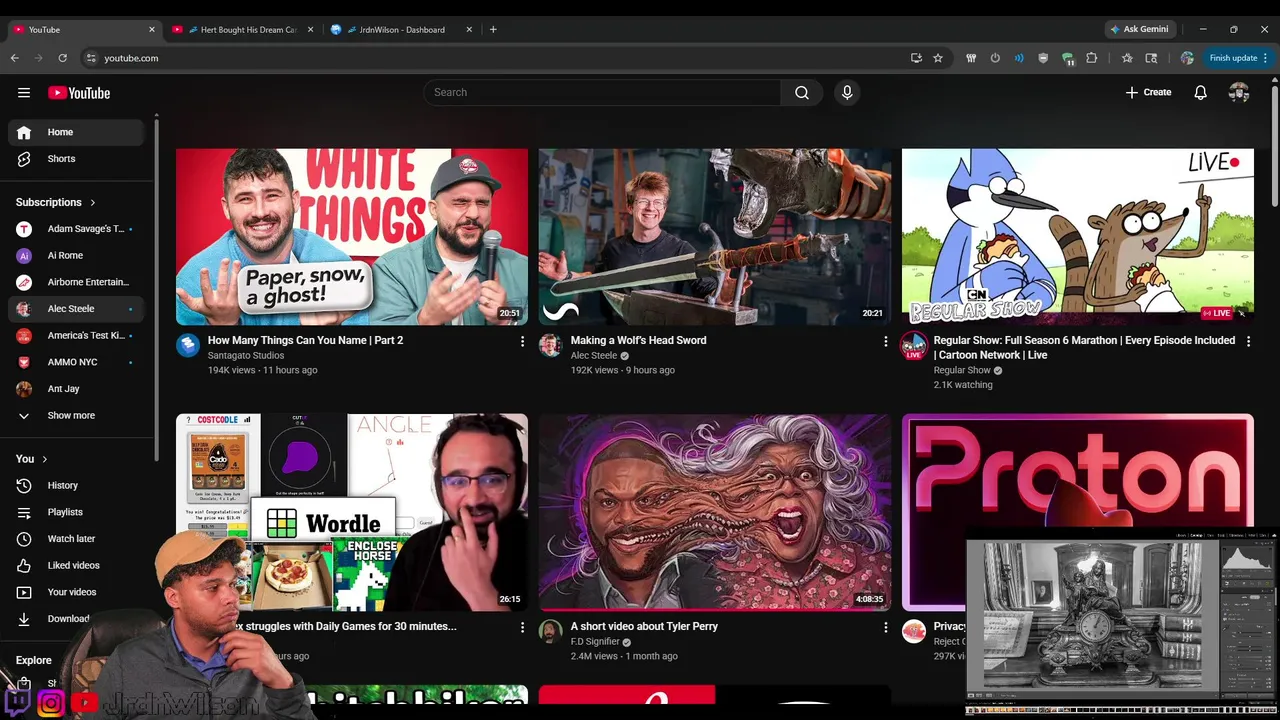Open Liked videos in the sidebar
The height and width of the screenshot is (720, 1280).
[x=76, y=566]
